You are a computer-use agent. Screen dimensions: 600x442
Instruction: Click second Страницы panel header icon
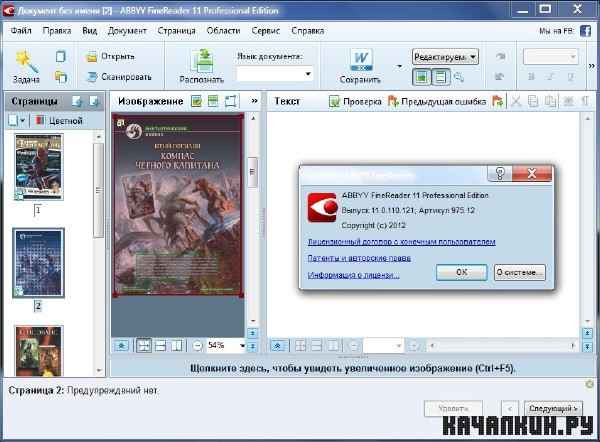[94, 101]
